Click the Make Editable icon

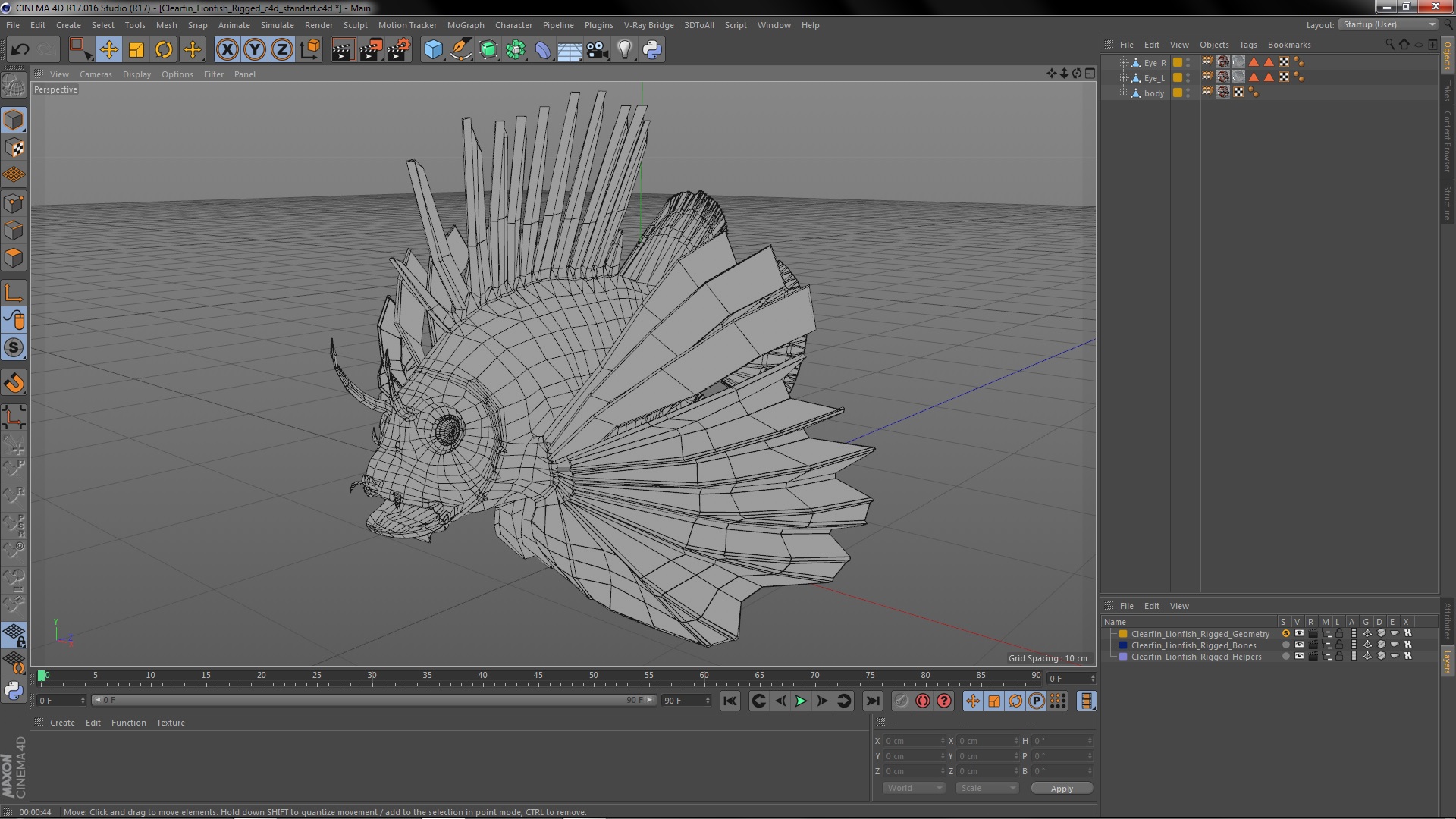pyautogui.click(x=14, y=85)
